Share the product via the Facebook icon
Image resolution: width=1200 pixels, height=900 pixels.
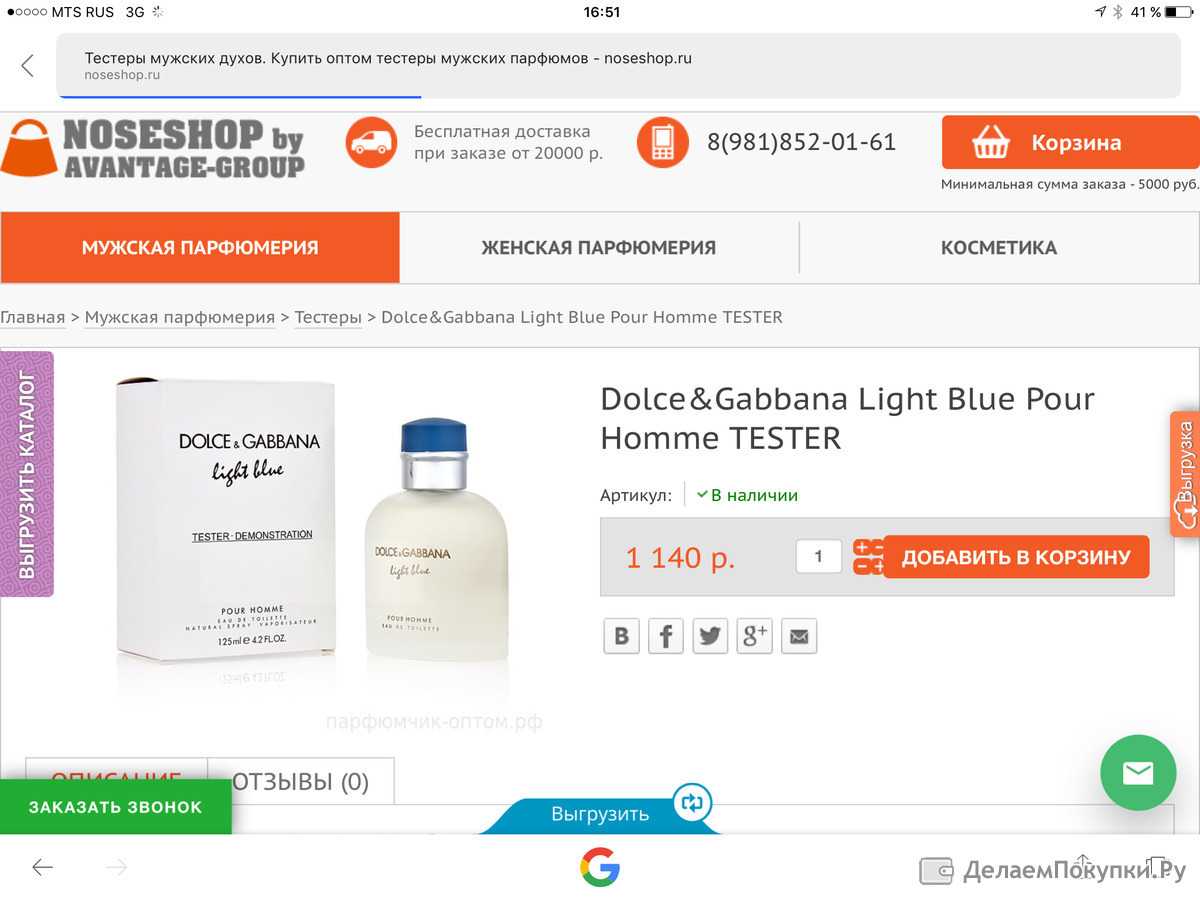(x=666, y=636)
